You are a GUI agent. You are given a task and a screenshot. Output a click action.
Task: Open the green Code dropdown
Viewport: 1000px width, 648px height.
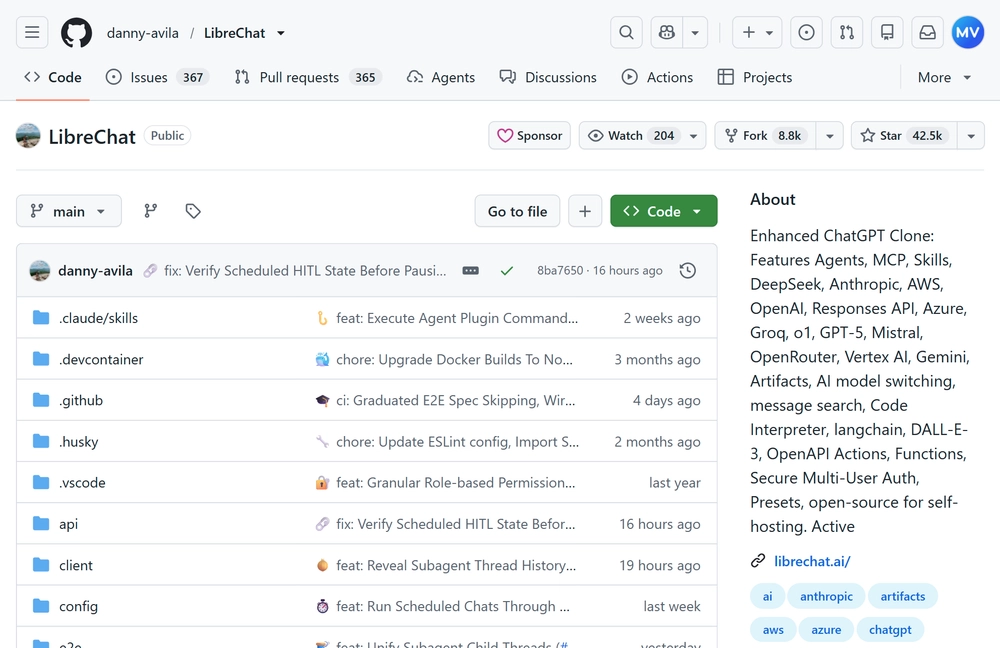pos(663,211)
